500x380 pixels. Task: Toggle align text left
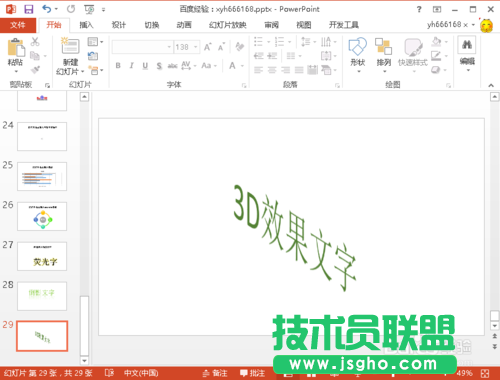(x=258, y=70)
